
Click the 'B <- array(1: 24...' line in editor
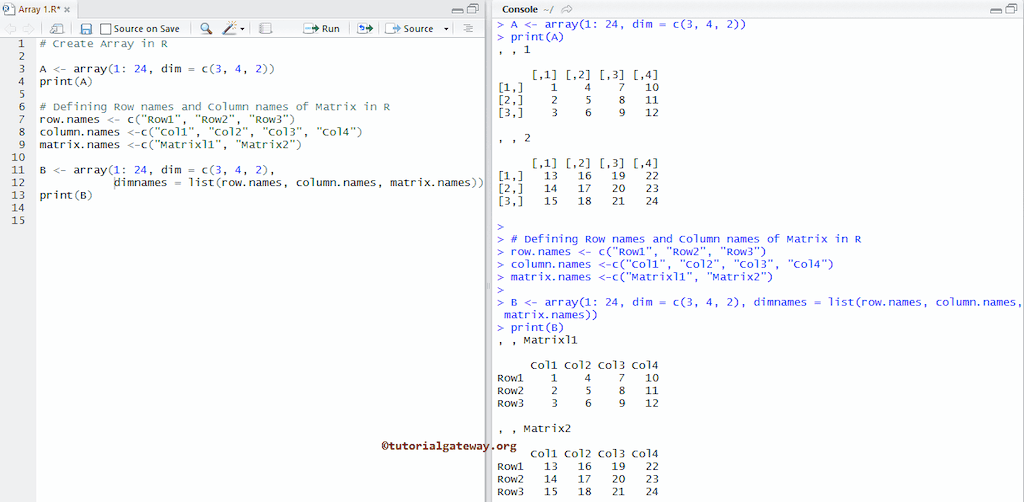pos(157,170)
